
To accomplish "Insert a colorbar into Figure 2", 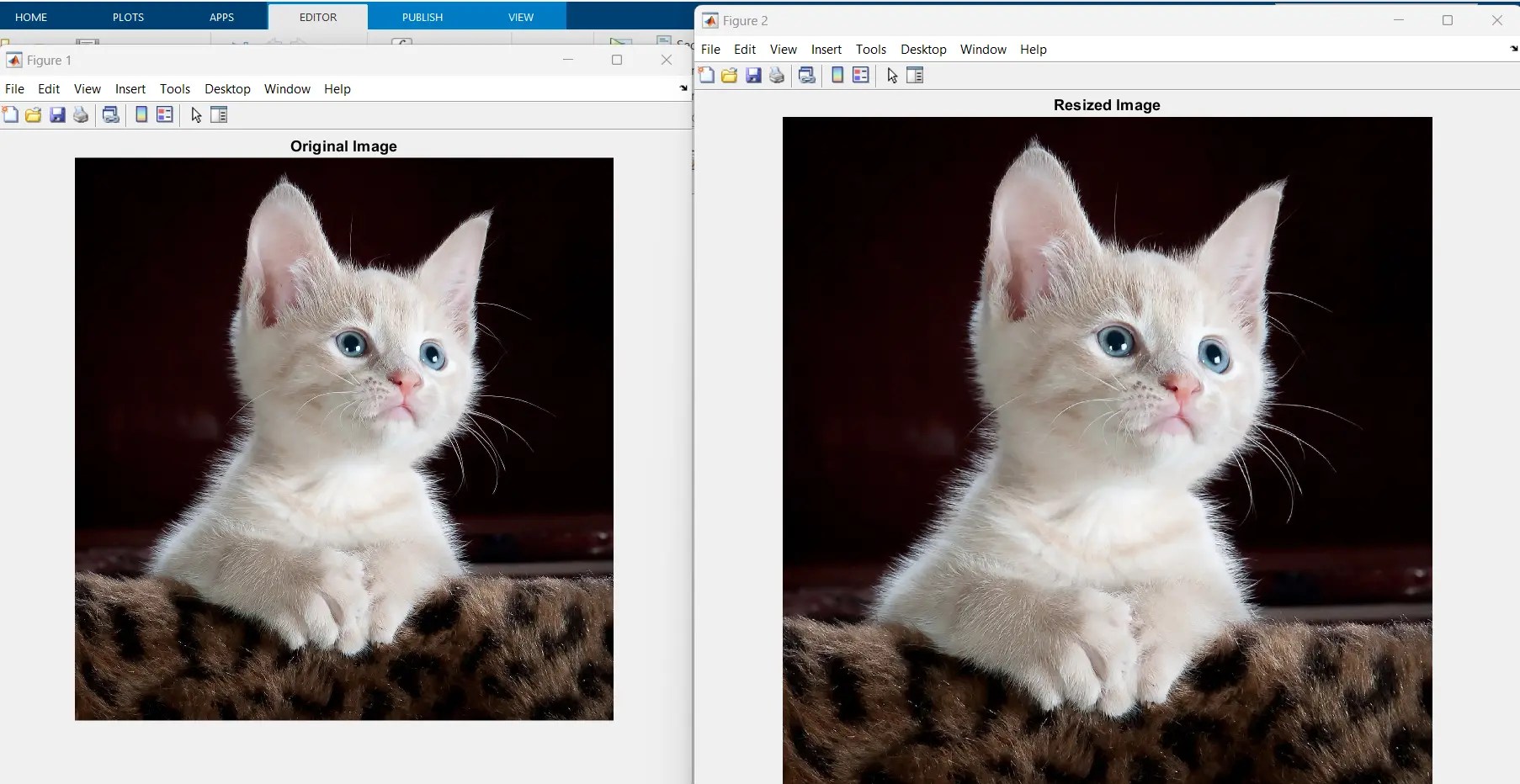I will tap(837, 76).
